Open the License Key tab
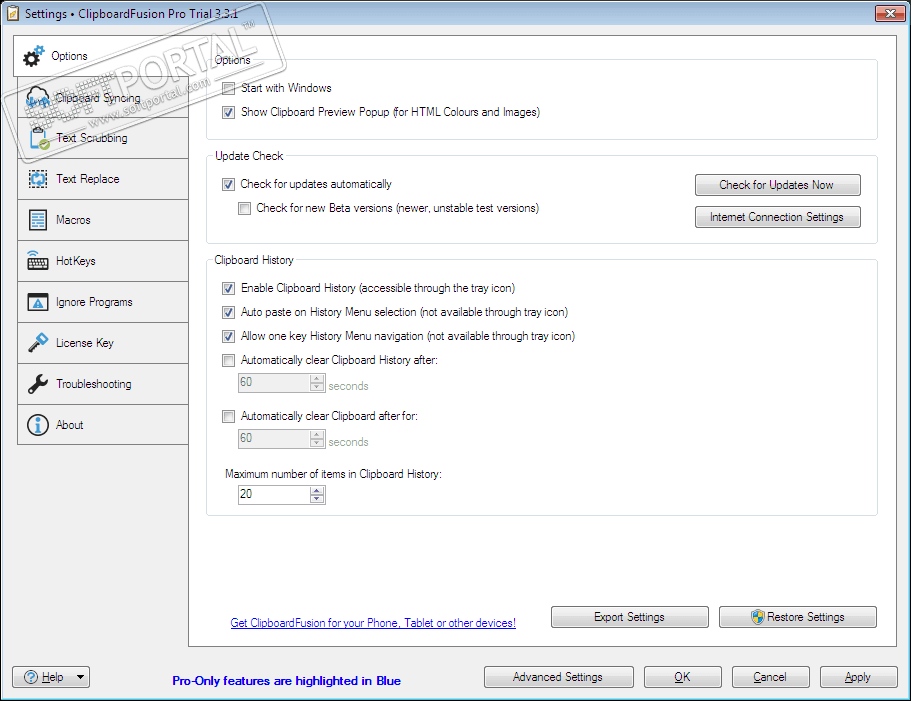911x701 pixels. (x=103, y=343)
